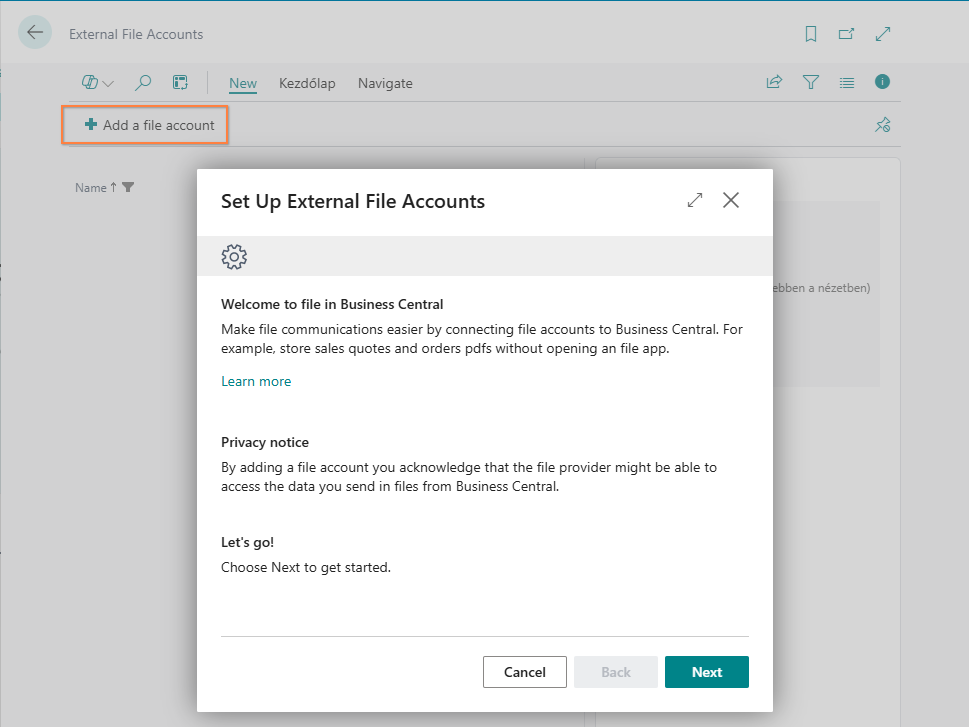The height and width of the screenshot is (727, 969).
Task: Switch the list view layout
Action: pos(847,83)
